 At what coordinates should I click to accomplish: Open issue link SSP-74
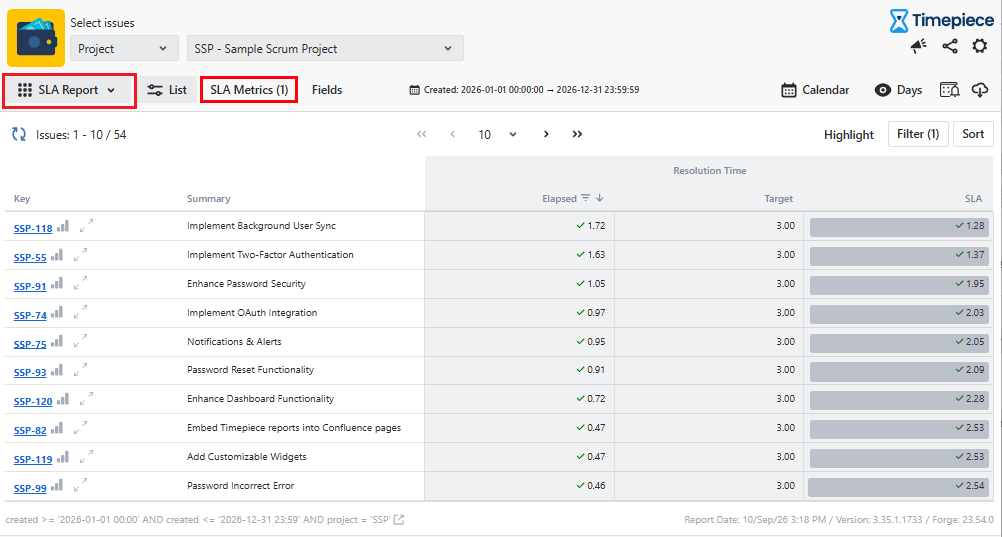[x=30, y=315]
